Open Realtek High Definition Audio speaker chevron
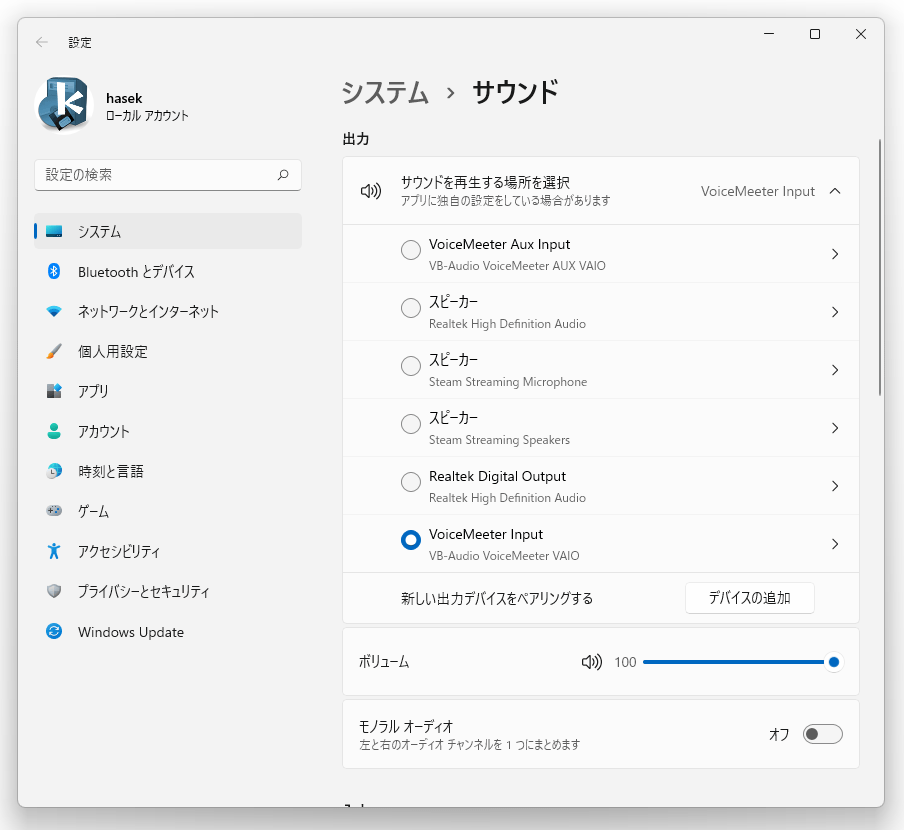The width and height of the screenshot is (904, 830). pos(835,312)
